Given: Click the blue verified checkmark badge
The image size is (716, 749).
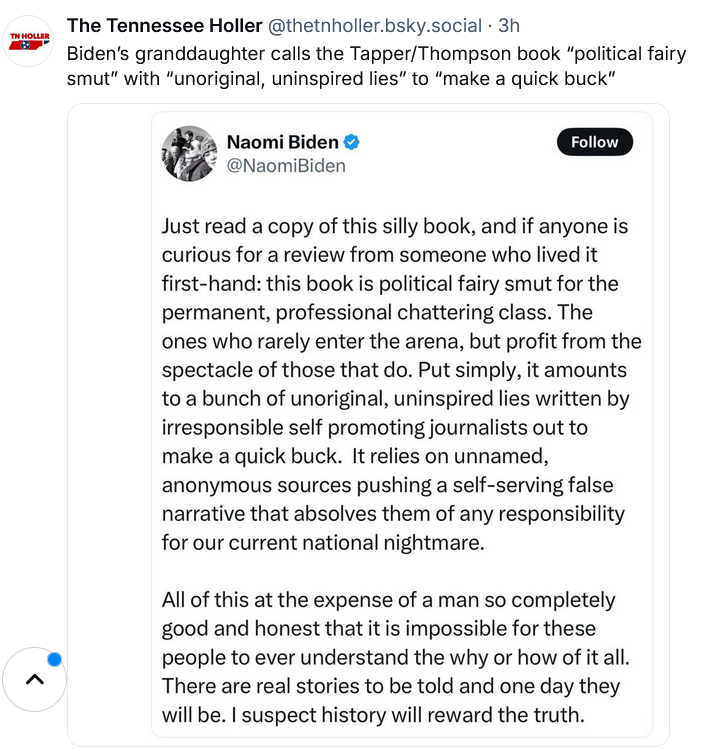Looking at the screenshot, I should [x=352, y=142].
